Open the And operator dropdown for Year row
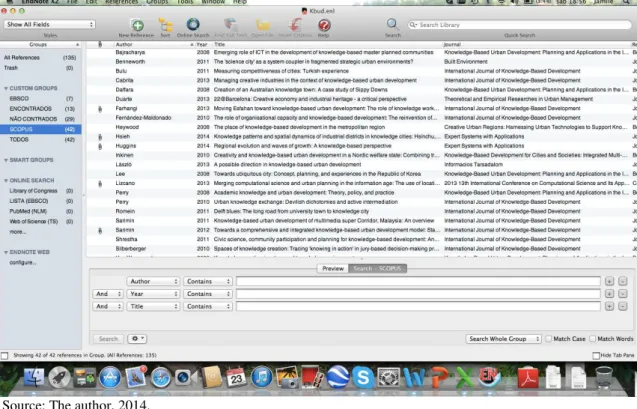Image resolution: width=637 pixels, height=409 pixels. pyautogui.click(x=108, y=294)
